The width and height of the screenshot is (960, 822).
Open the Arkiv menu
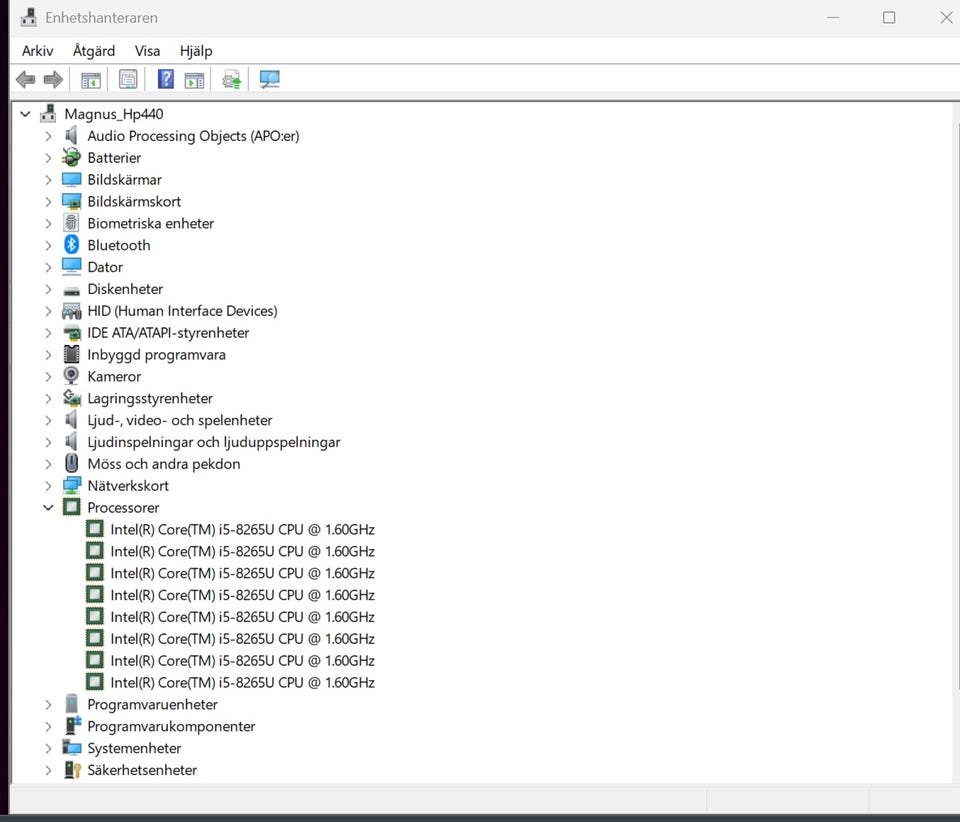click(x=37, y=51)
